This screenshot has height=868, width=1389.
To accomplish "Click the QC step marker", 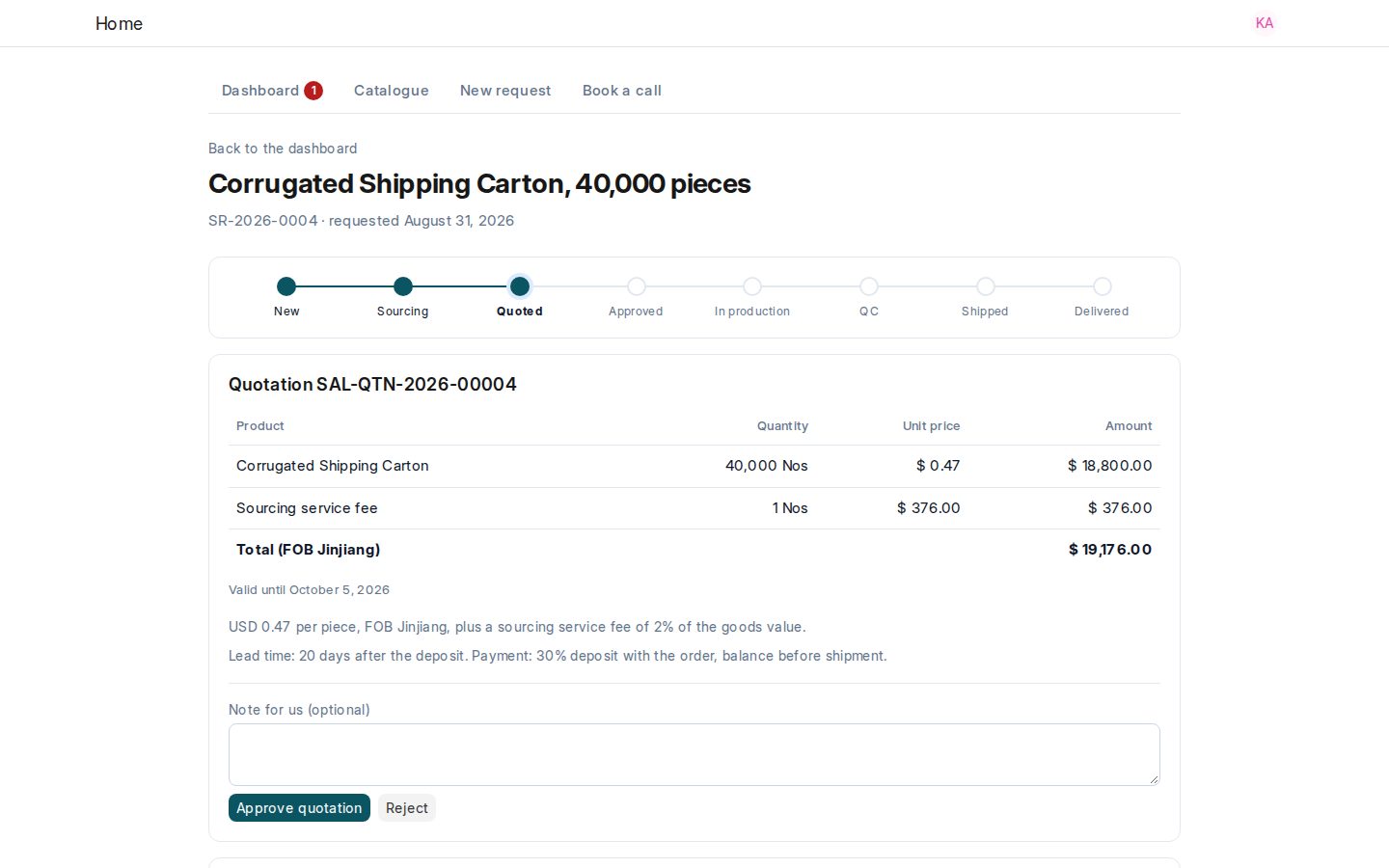I will [869, 286].
